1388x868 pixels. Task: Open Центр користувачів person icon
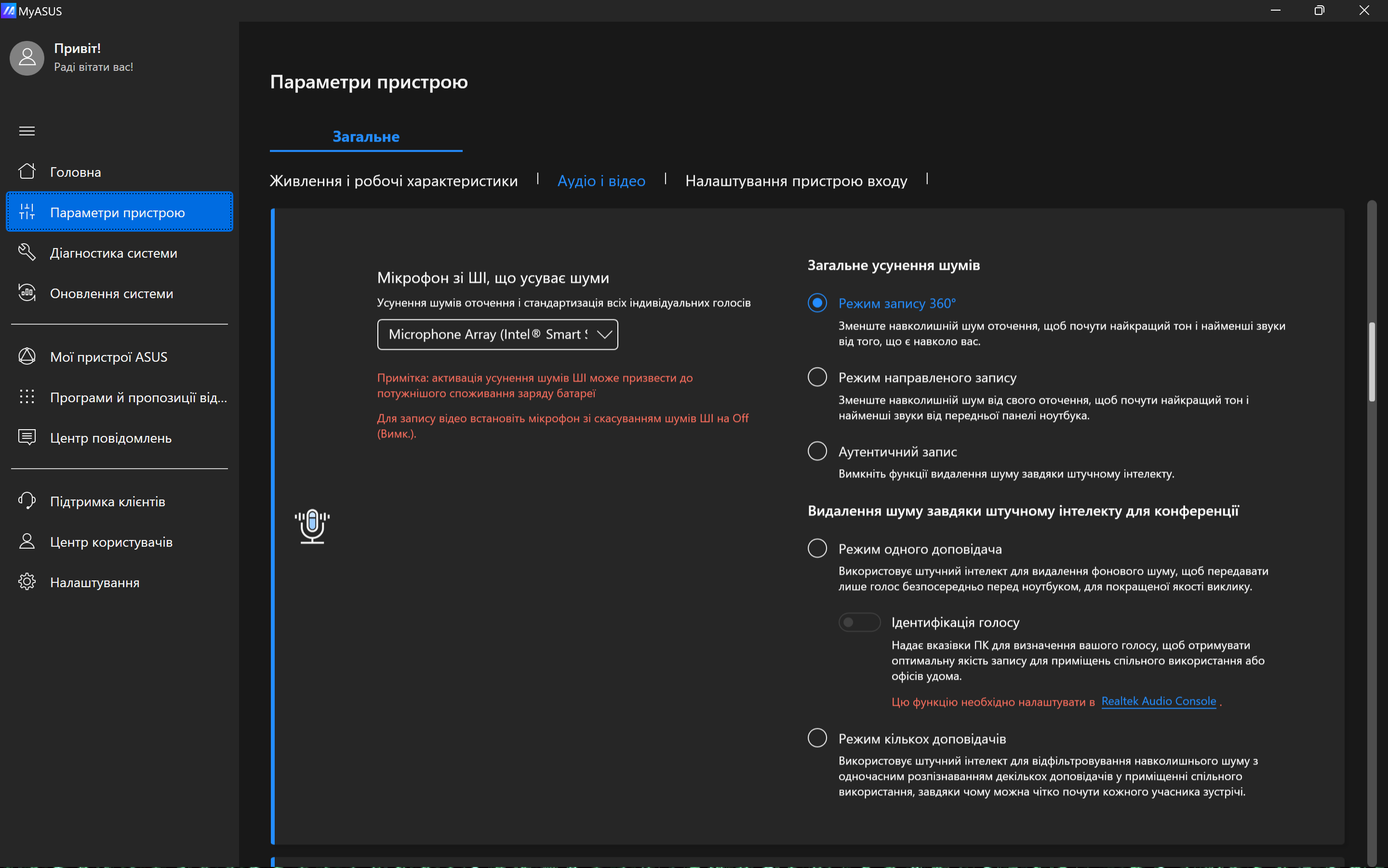point(27,541)
